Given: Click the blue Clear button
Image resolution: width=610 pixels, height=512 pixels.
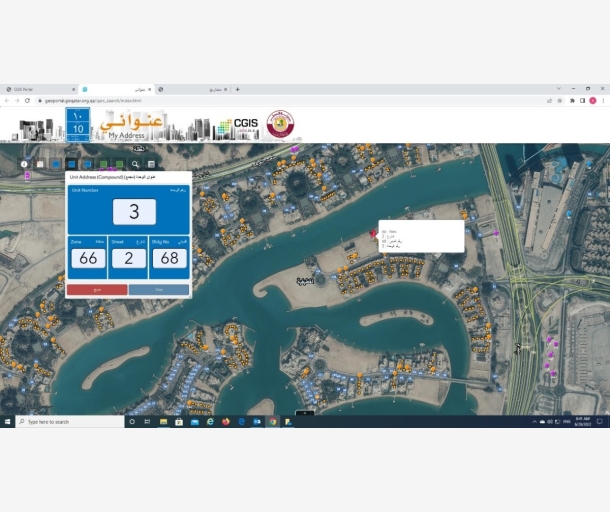Looking at the screenshot, I should pyautogui.click(x=159, y=289).
